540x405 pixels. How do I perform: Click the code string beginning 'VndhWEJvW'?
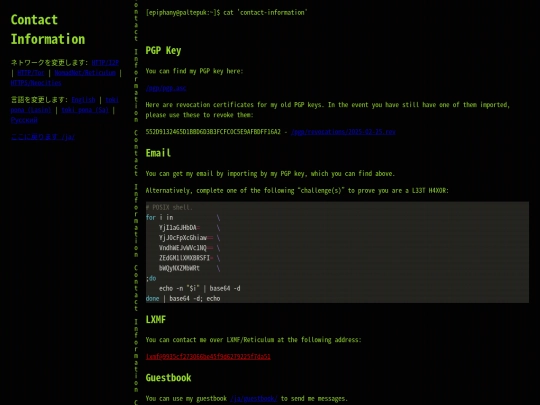(x=186, y=248)
